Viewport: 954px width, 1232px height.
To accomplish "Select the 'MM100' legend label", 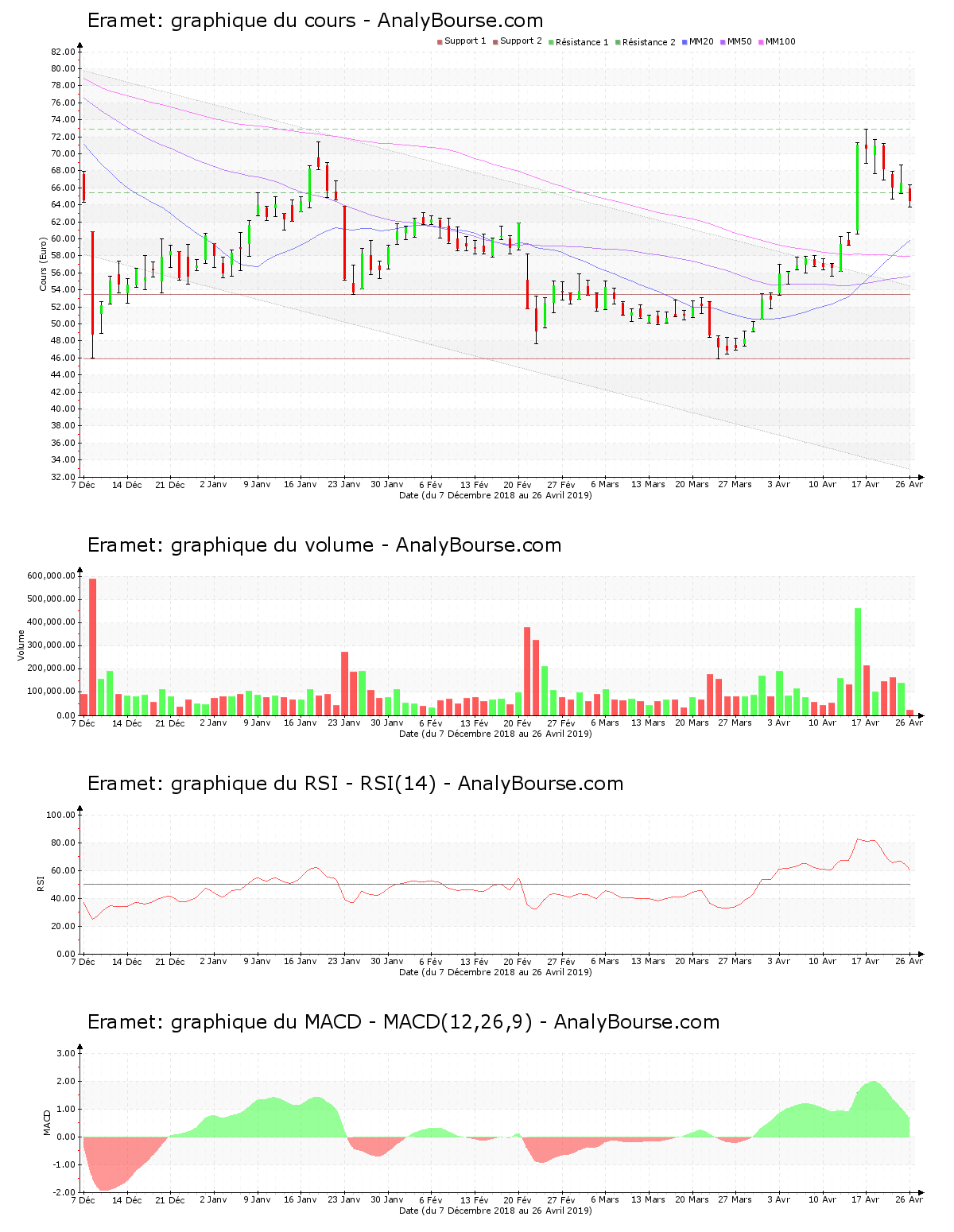I will (780, 41).
